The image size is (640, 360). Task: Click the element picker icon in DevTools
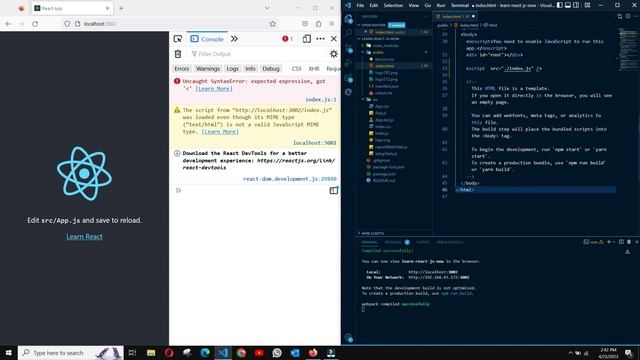pyautogui.click(x=178, y=39)
